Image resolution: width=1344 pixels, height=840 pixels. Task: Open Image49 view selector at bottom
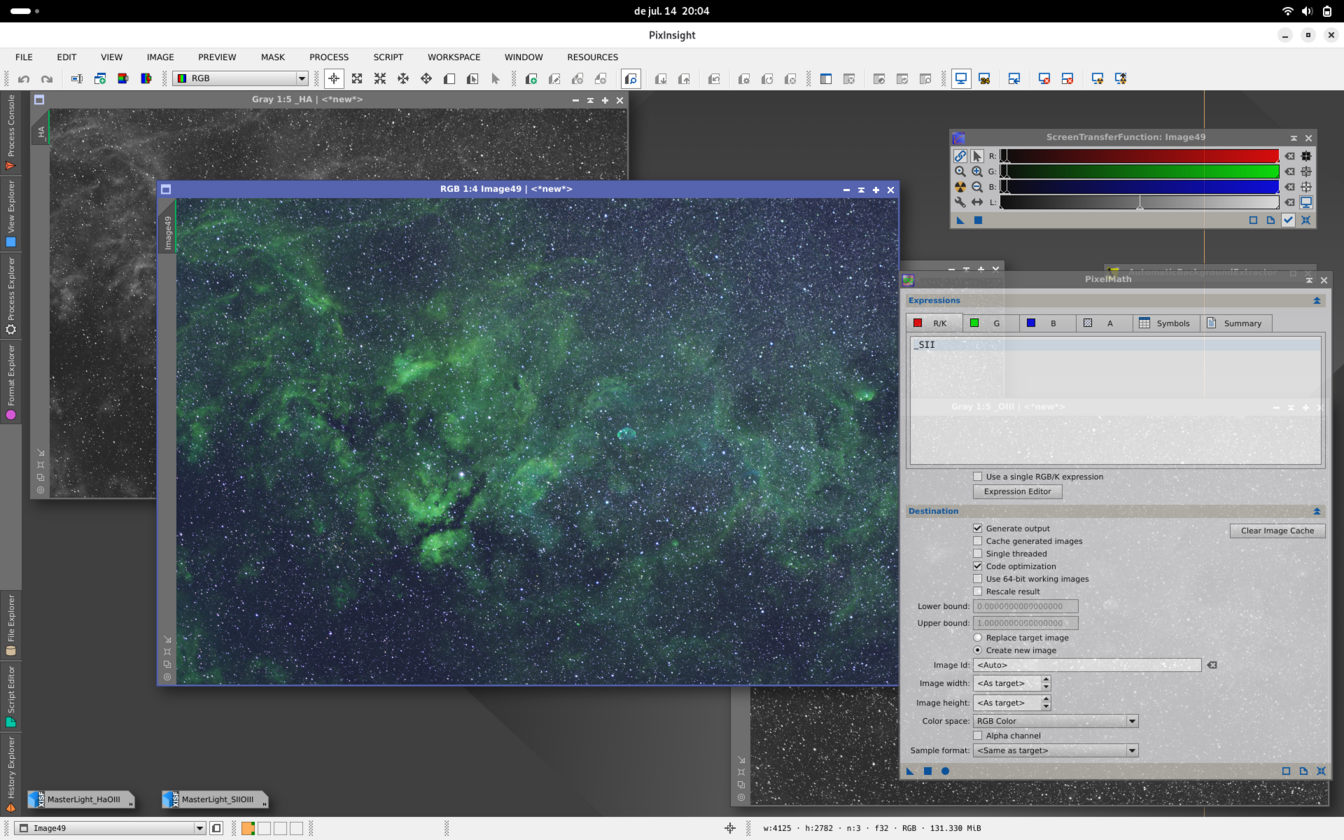pyautogui.click(x=110, y=828)
